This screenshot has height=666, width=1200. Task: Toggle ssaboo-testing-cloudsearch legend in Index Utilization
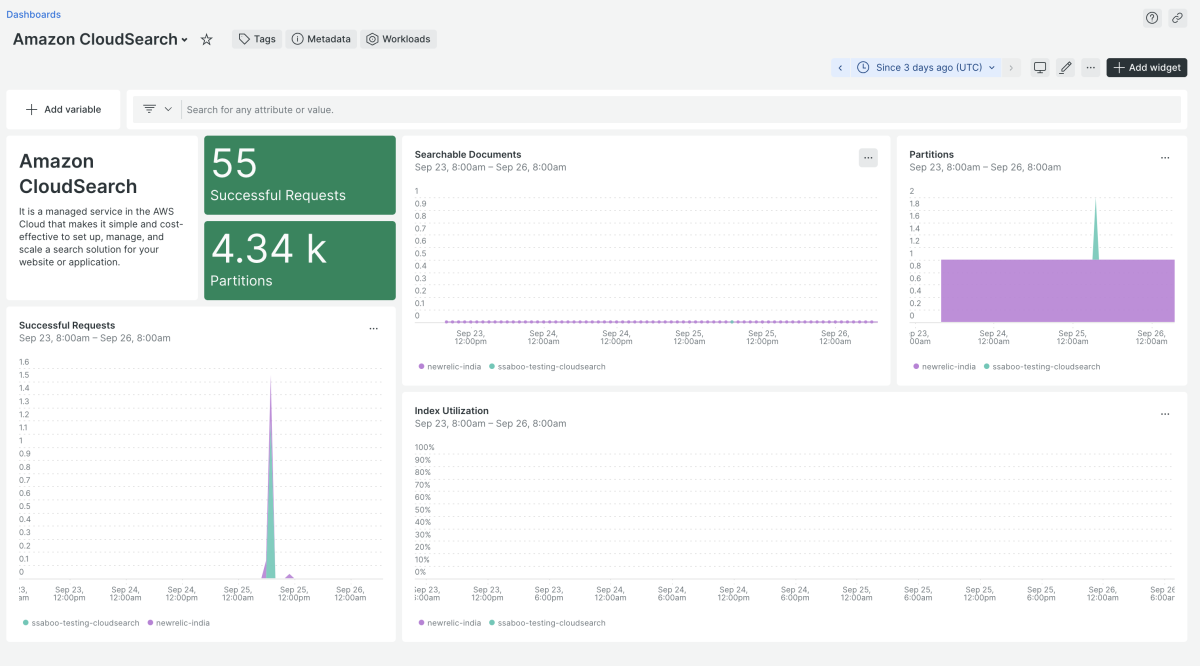pos(547,622)
